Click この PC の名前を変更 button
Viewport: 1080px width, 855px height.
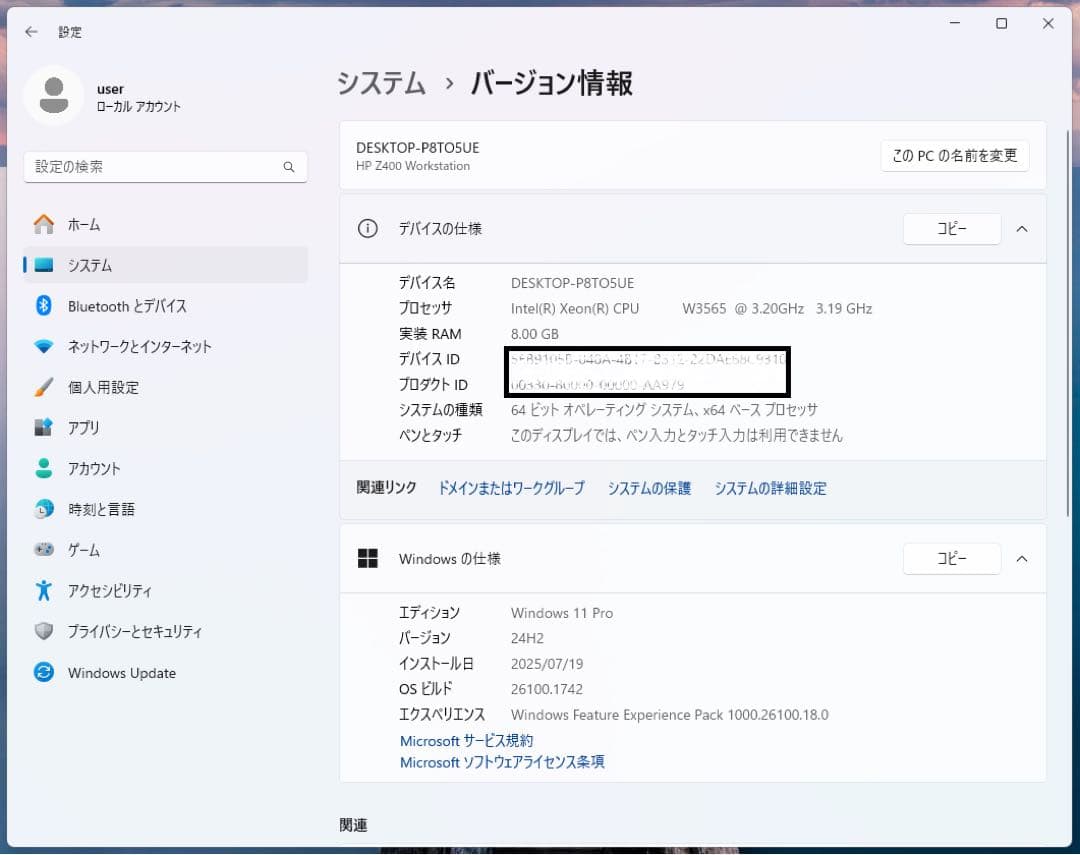point(953,156)
